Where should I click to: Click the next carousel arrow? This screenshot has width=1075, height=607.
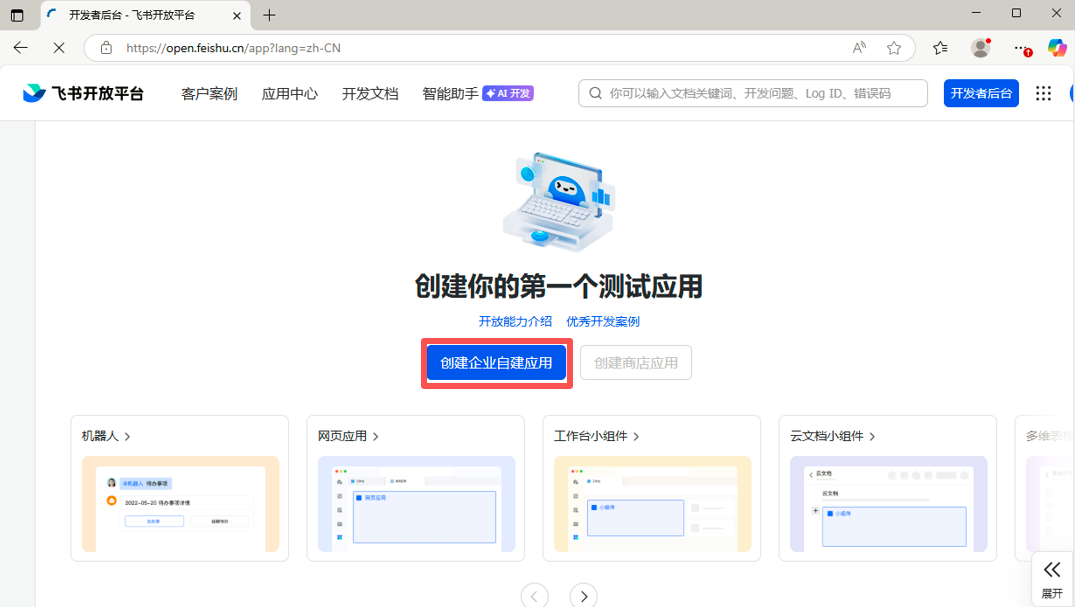click(x=583, y=595)
